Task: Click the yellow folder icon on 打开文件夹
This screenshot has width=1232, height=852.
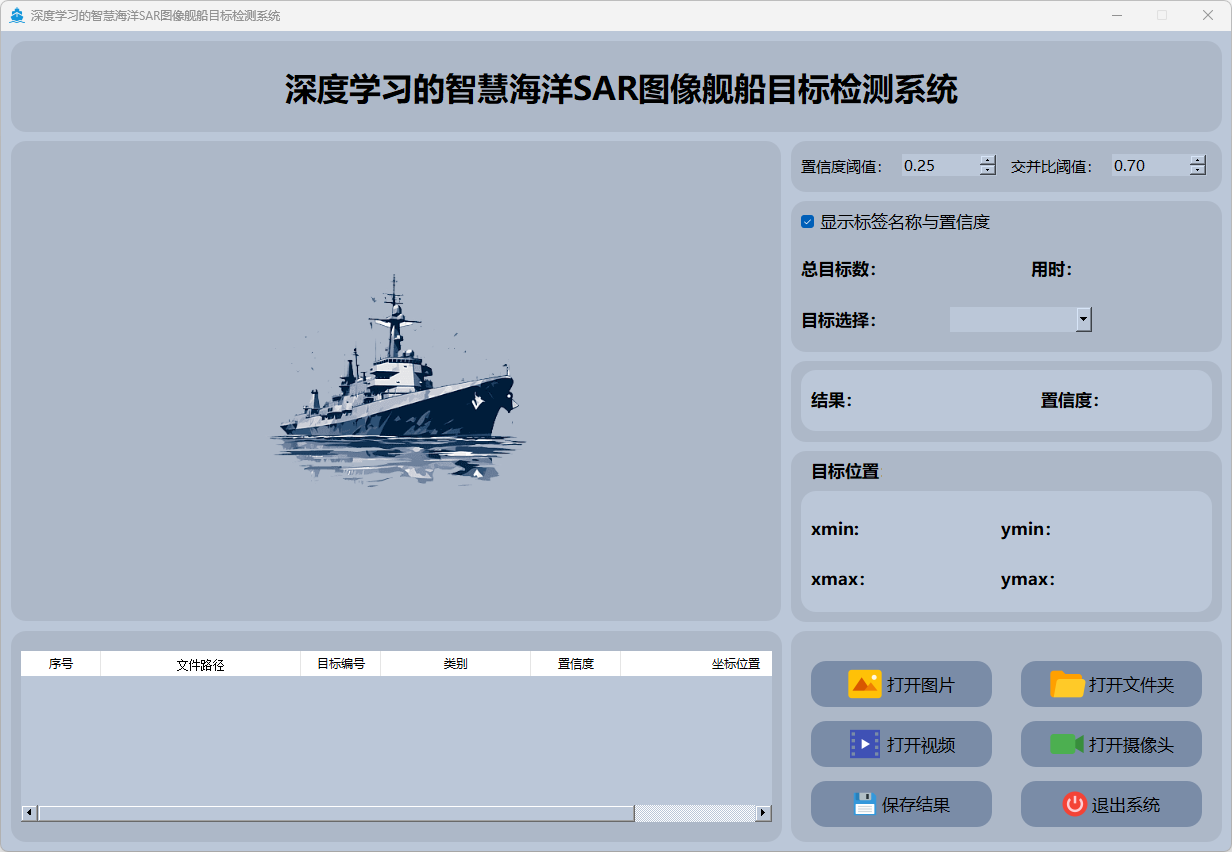Action: [1067, 684]
